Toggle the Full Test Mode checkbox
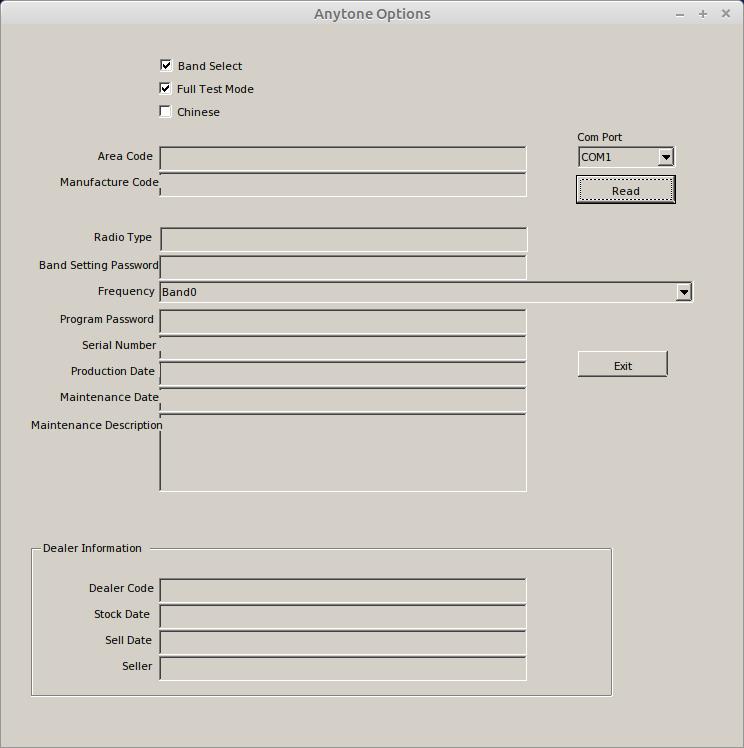744x748 pixels. 165,88
